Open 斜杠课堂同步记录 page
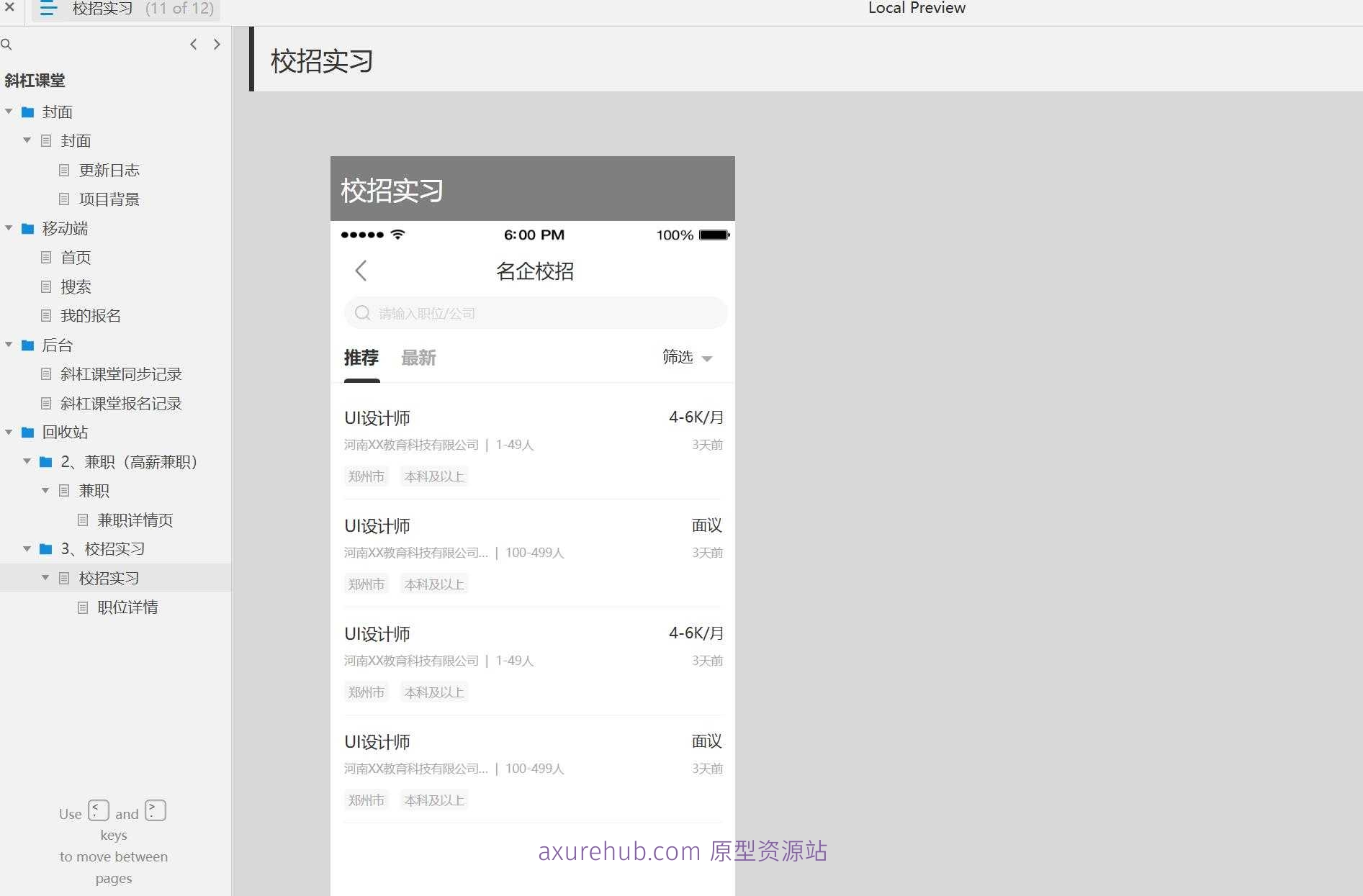Screen dimensions: 1363x896 pyautogui.click(x=120, y=374)
